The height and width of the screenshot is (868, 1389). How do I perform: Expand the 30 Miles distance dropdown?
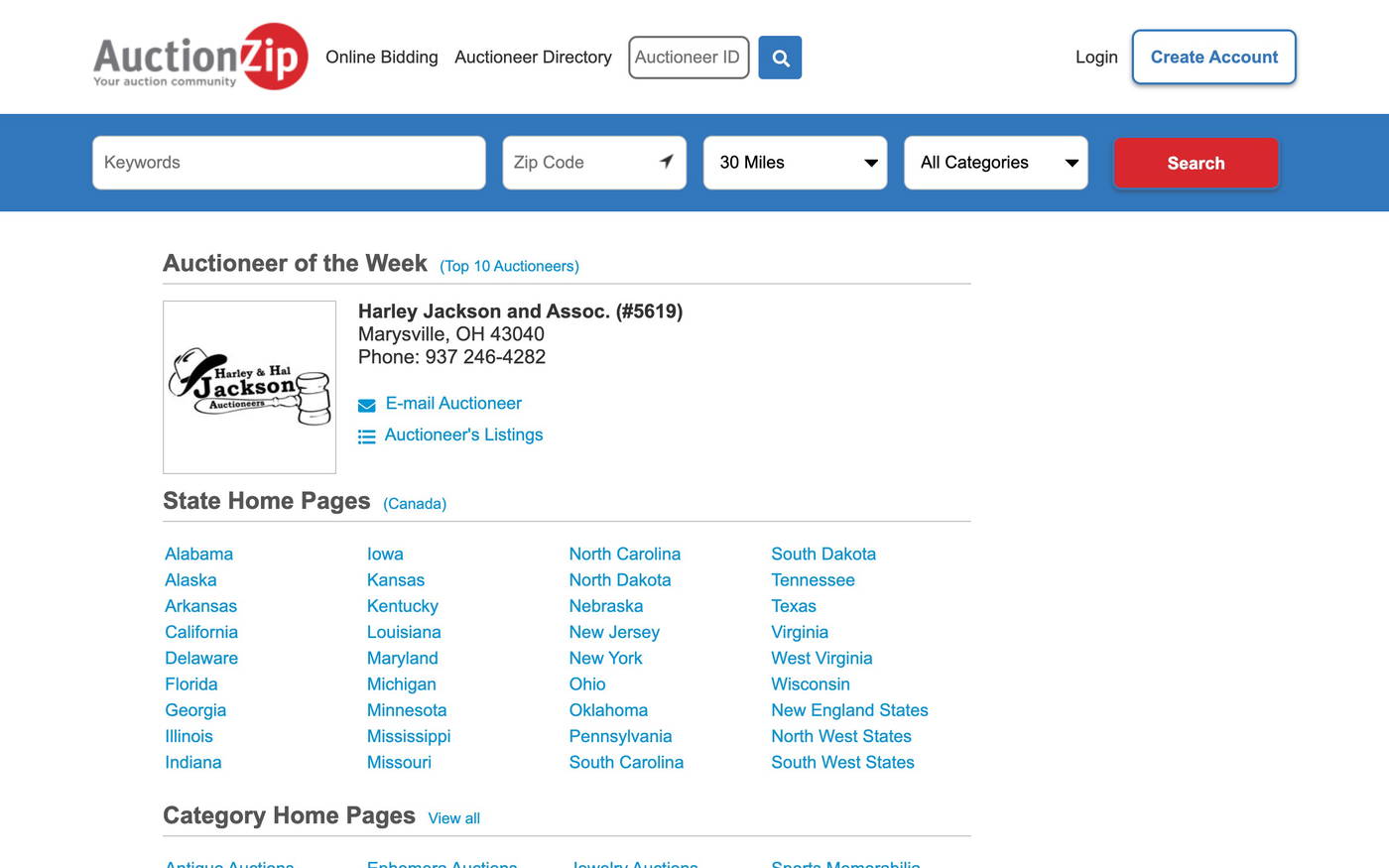pyautogui.click(x=795, y=163)
